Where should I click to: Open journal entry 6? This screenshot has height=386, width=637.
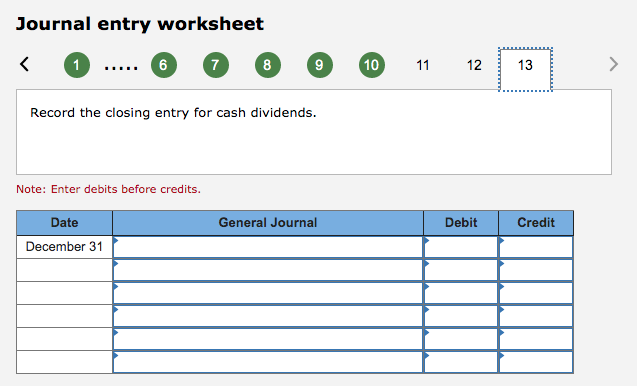(164, 65)
